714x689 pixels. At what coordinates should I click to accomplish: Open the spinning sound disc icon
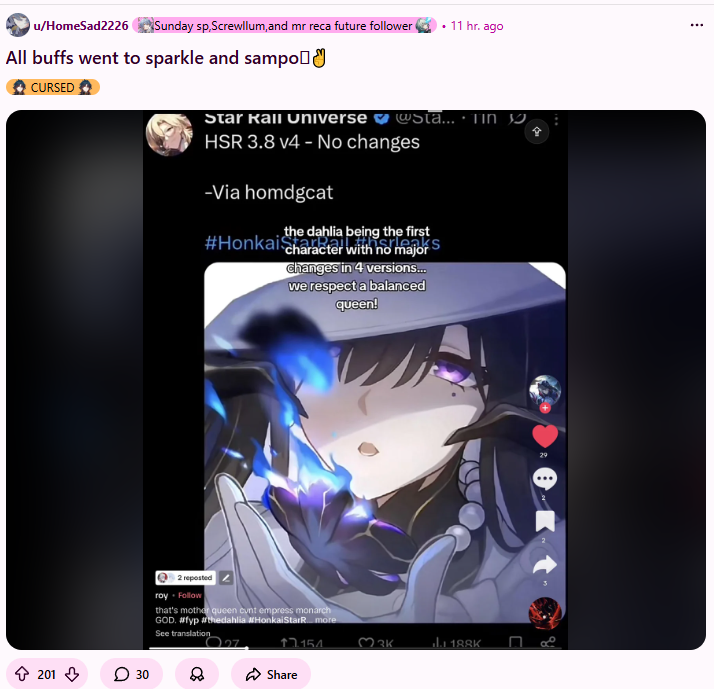[x=545, y=613]
